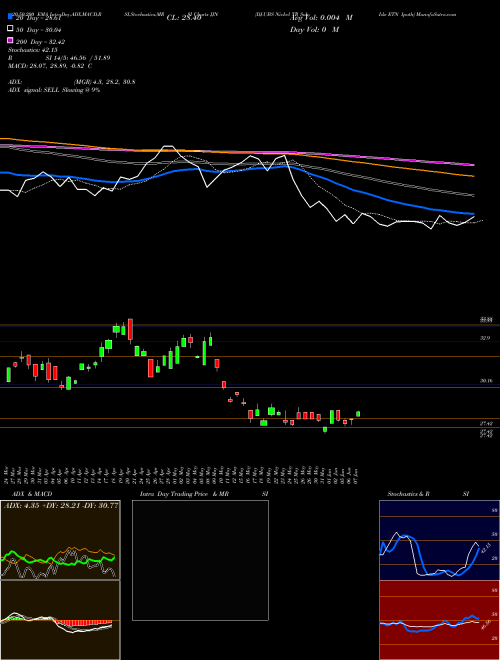Image resolution: width=500 pixels, height=660 pixels.
Task: Open the MACD histogram panel
Action: pos(60,620)
